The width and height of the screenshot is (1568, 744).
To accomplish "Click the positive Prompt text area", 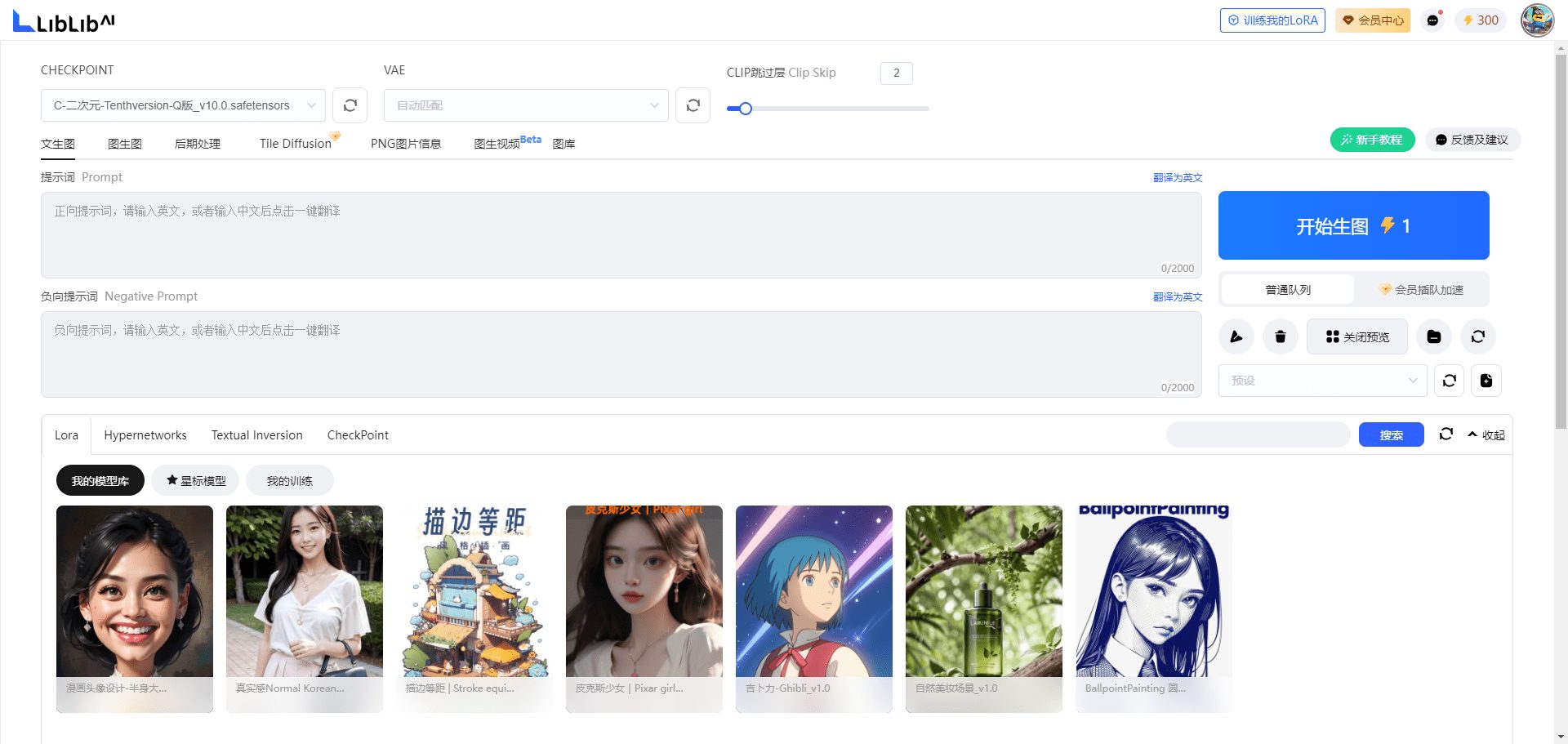I will [x=621, y=235].
